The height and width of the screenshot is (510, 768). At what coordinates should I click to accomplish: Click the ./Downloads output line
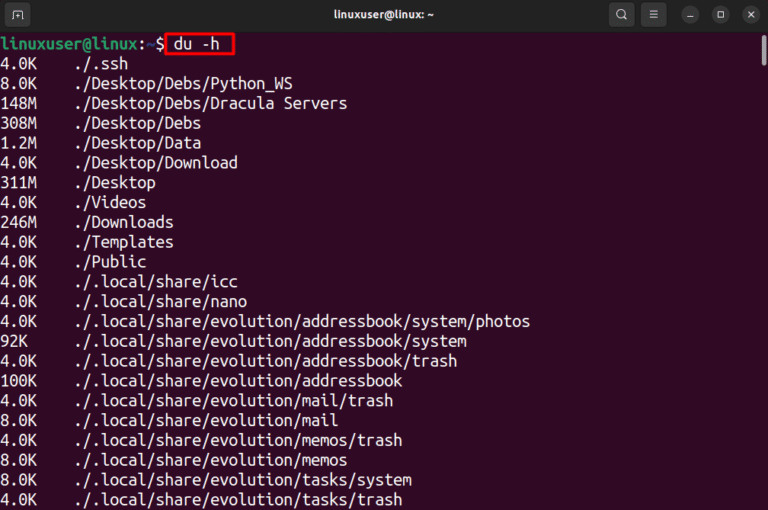(x=87, y=222)
